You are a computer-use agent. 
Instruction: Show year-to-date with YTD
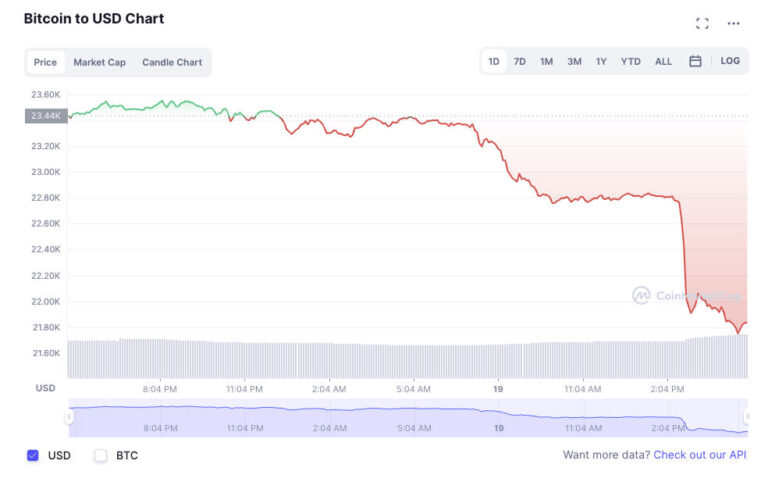pyautogui.click(x=630, y=61)
